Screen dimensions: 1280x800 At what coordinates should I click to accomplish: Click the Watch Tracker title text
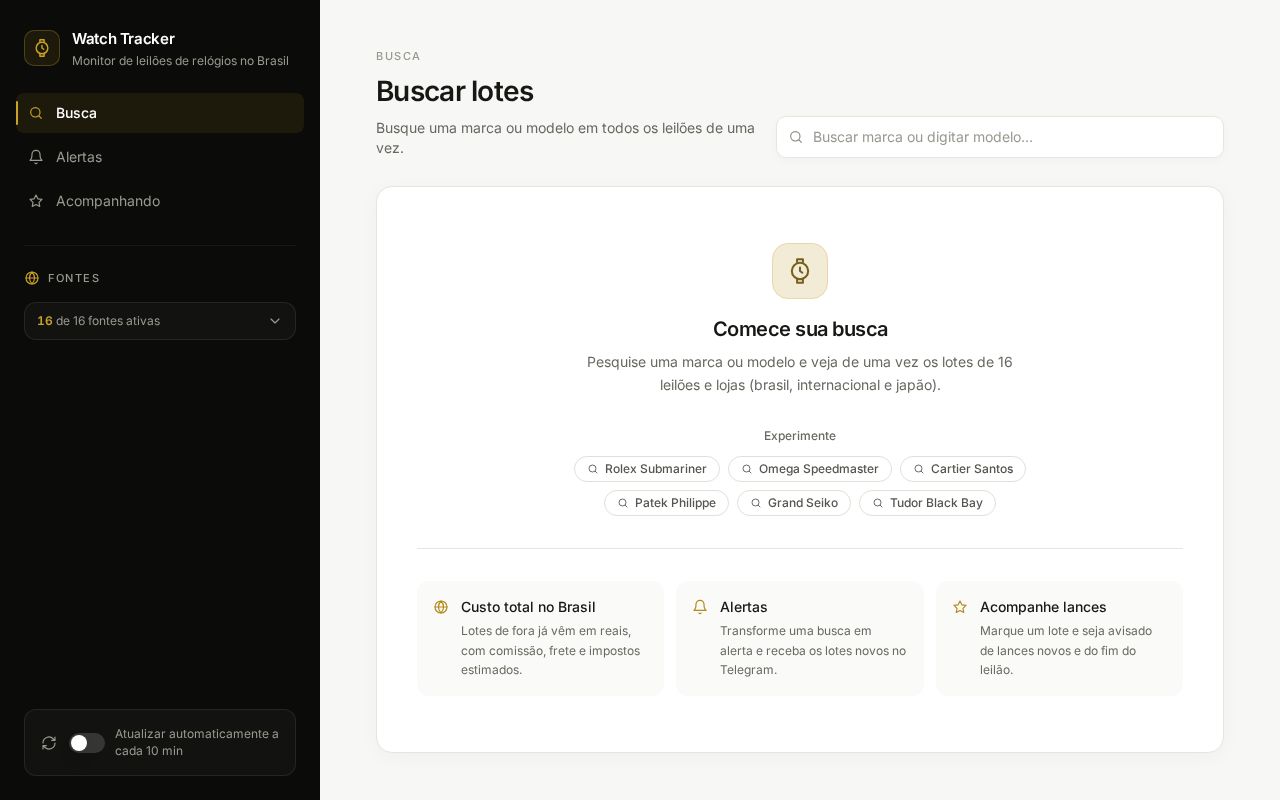click(x=123, y=39)
